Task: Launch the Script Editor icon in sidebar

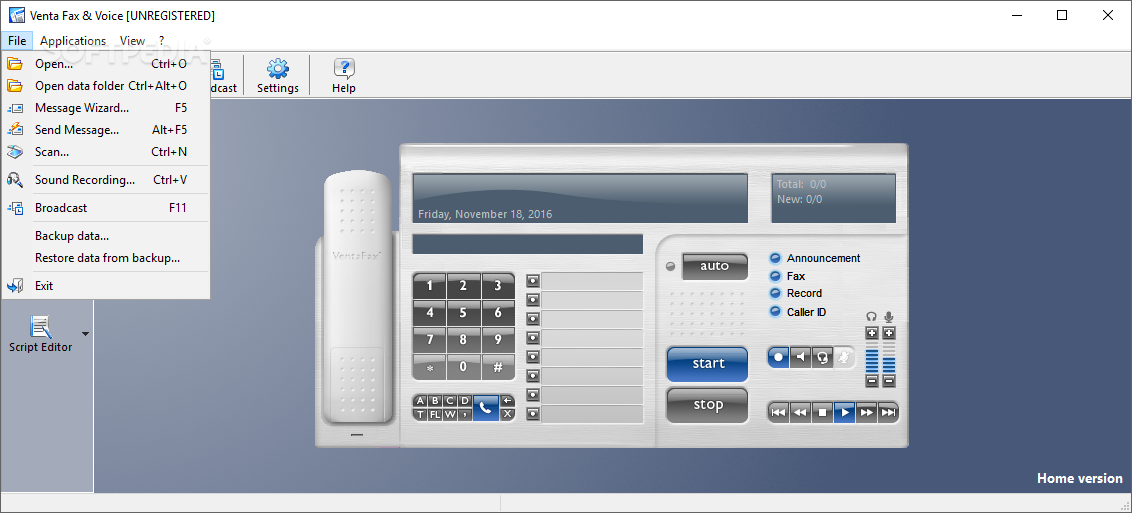Action: (40, 334)
